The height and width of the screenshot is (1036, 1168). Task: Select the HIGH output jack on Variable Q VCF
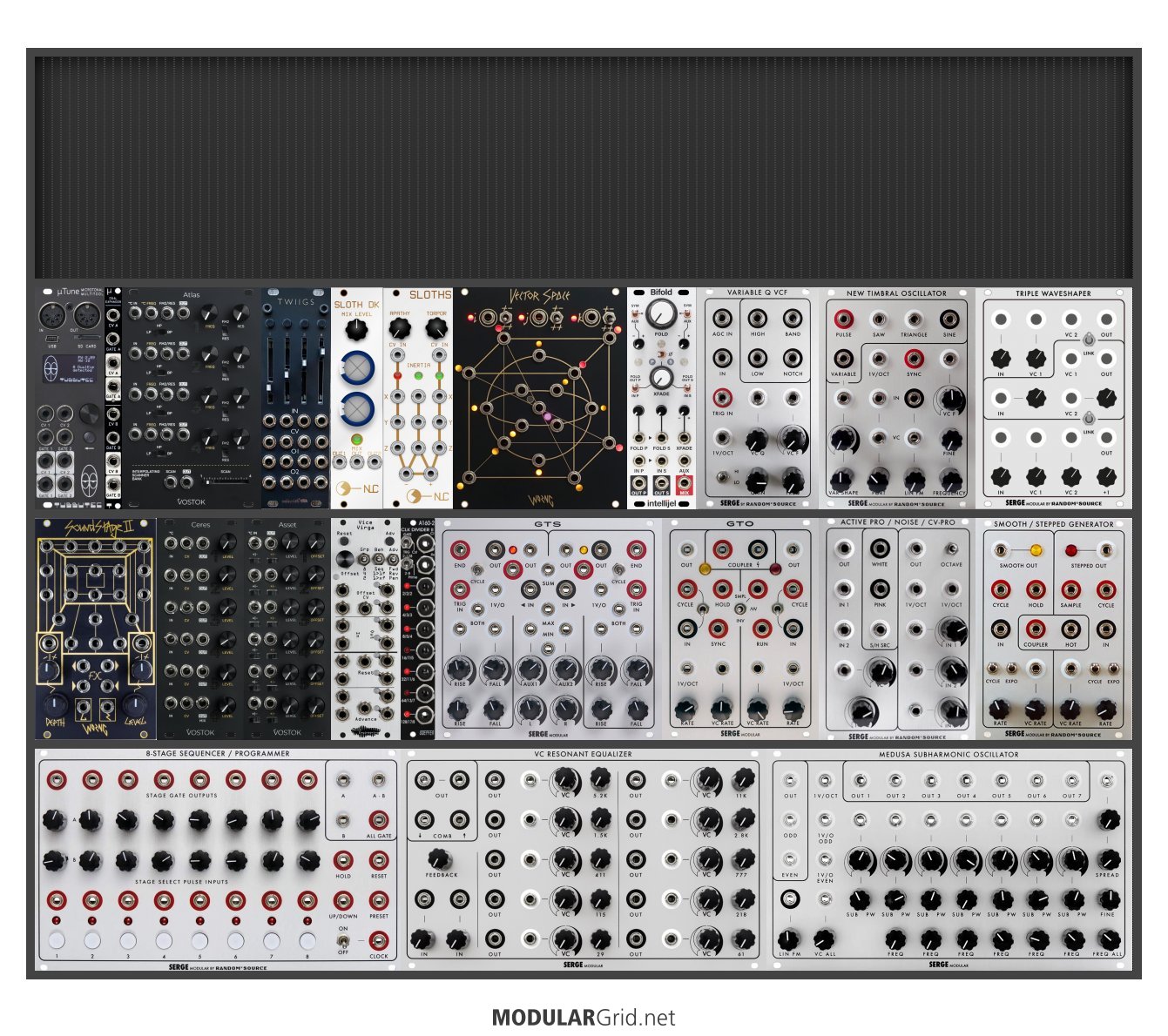click(x=758, y=319)
